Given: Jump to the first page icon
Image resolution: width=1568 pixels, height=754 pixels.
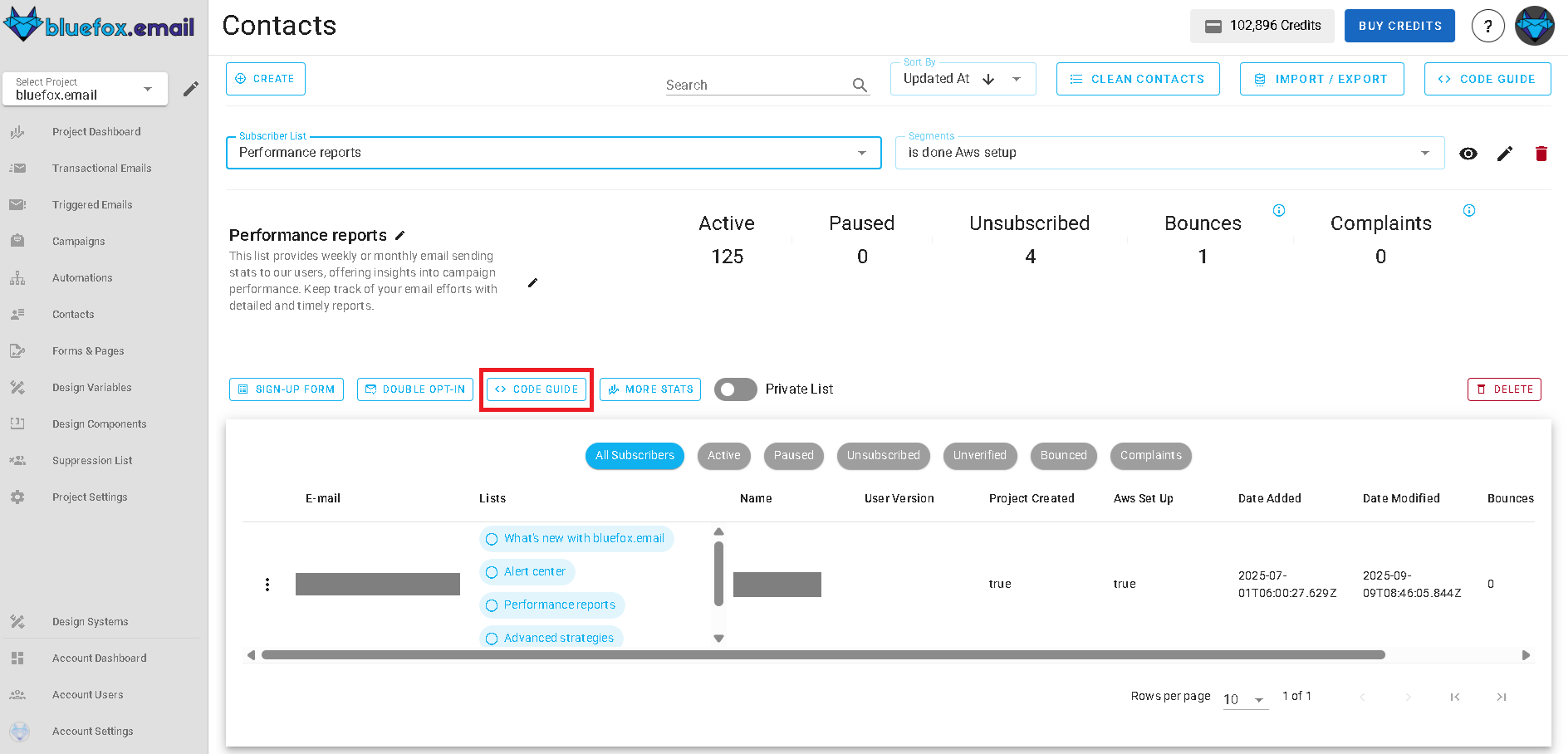Looking at the screenshot, I should (x=1455, y=697).
